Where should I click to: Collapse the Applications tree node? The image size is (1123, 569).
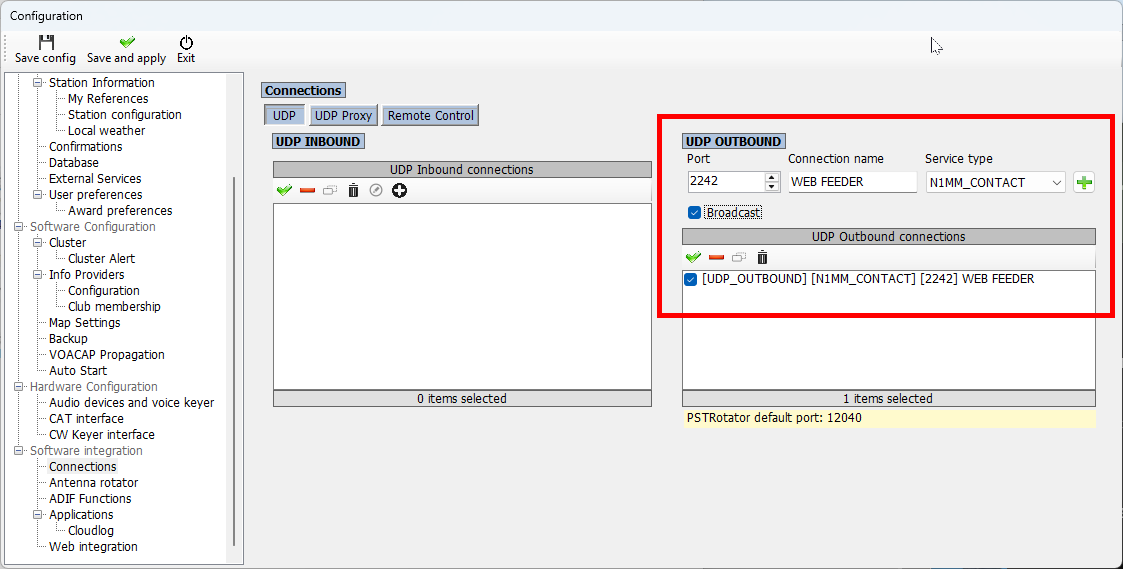(x=38, y=515)
